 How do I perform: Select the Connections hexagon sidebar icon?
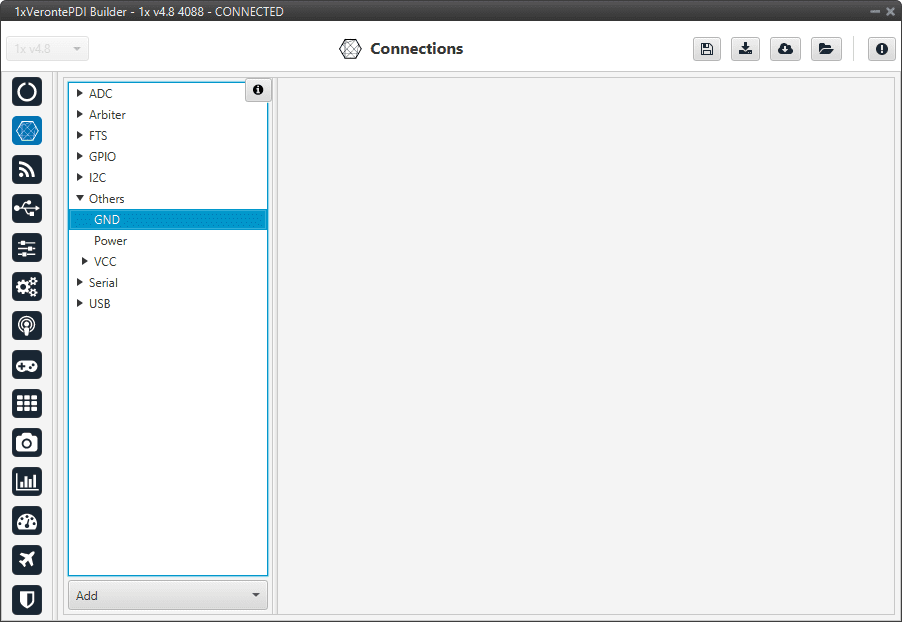pos(27,131)
